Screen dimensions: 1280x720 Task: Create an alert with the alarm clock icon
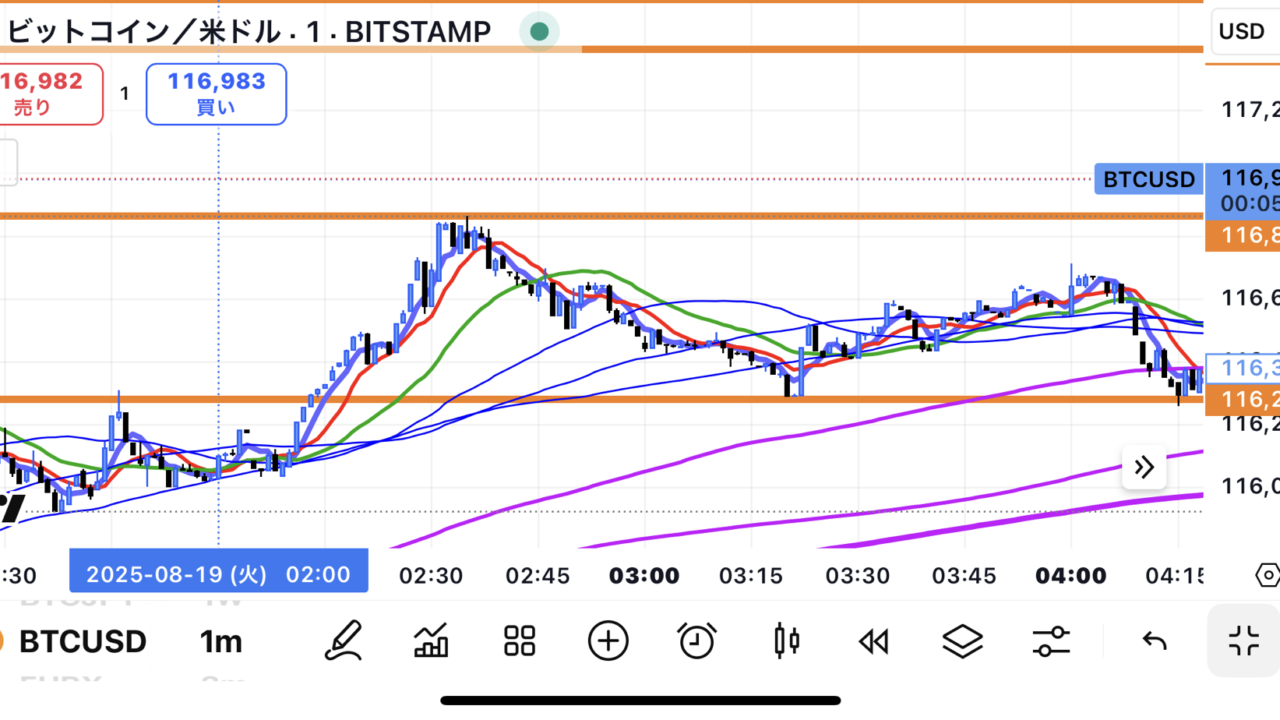click(x=696, y=641)
